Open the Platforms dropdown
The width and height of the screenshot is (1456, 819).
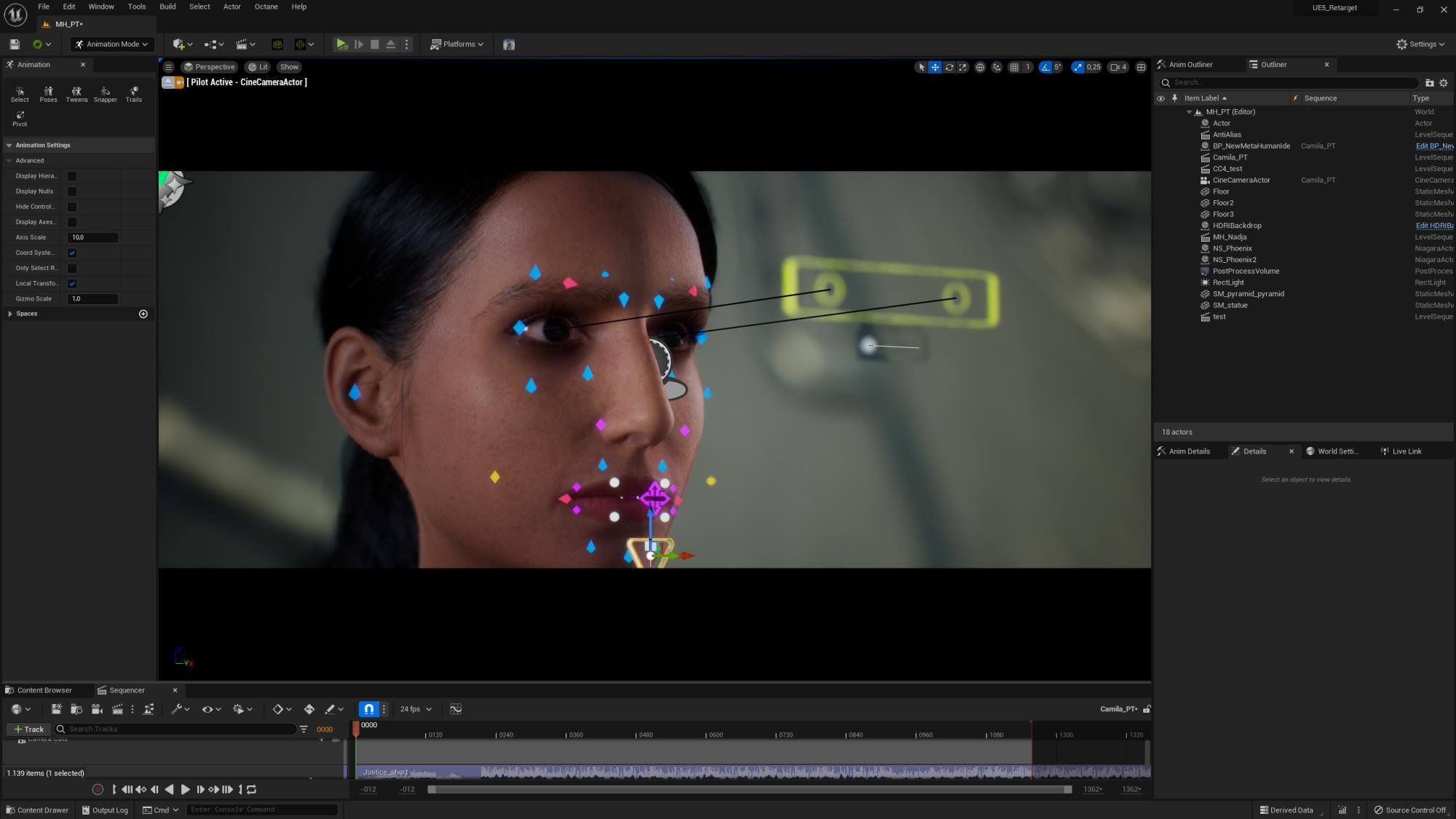pos(456,44)
